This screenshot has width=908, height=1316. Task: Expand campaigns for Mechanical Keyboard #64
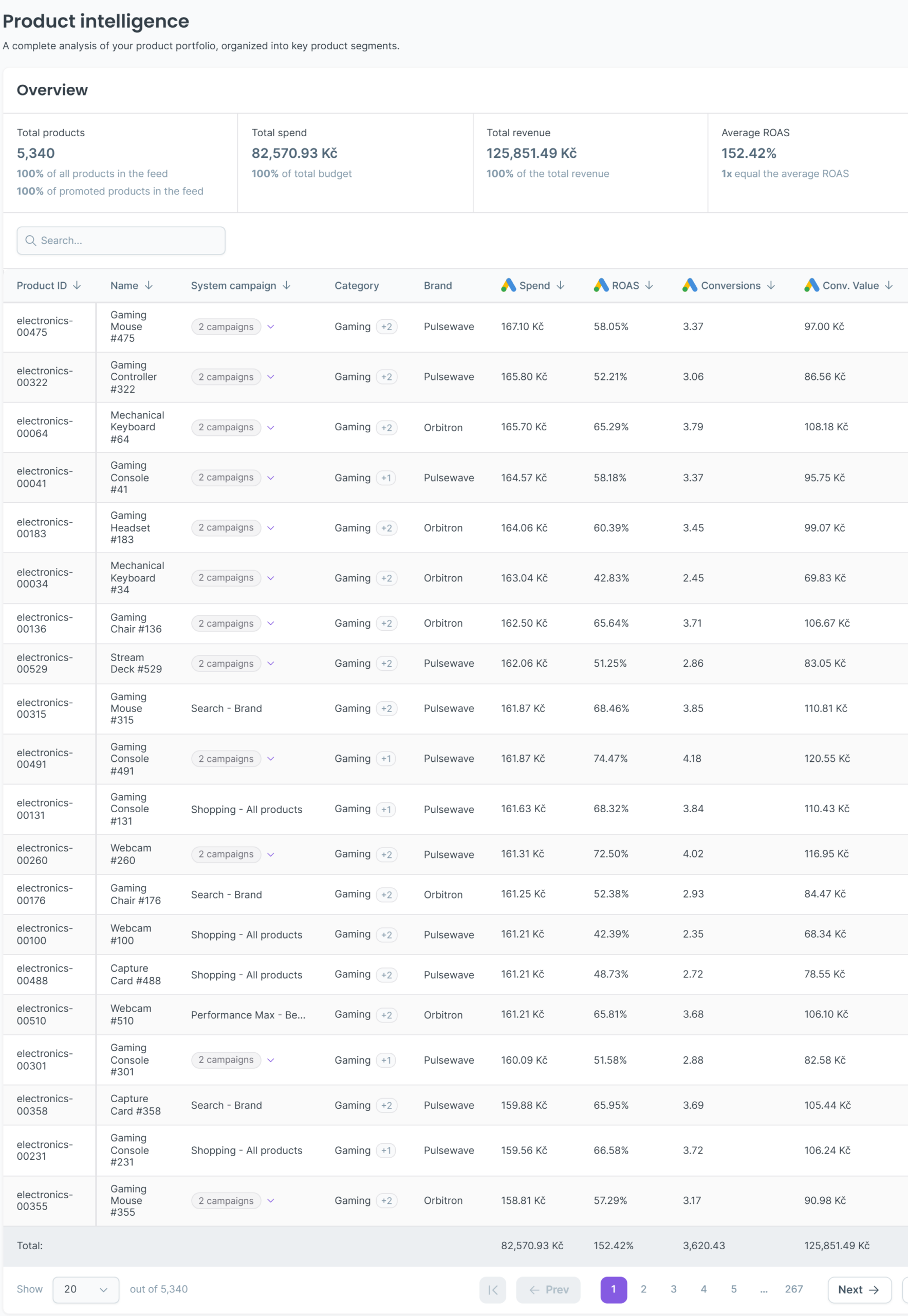point(271,428)
